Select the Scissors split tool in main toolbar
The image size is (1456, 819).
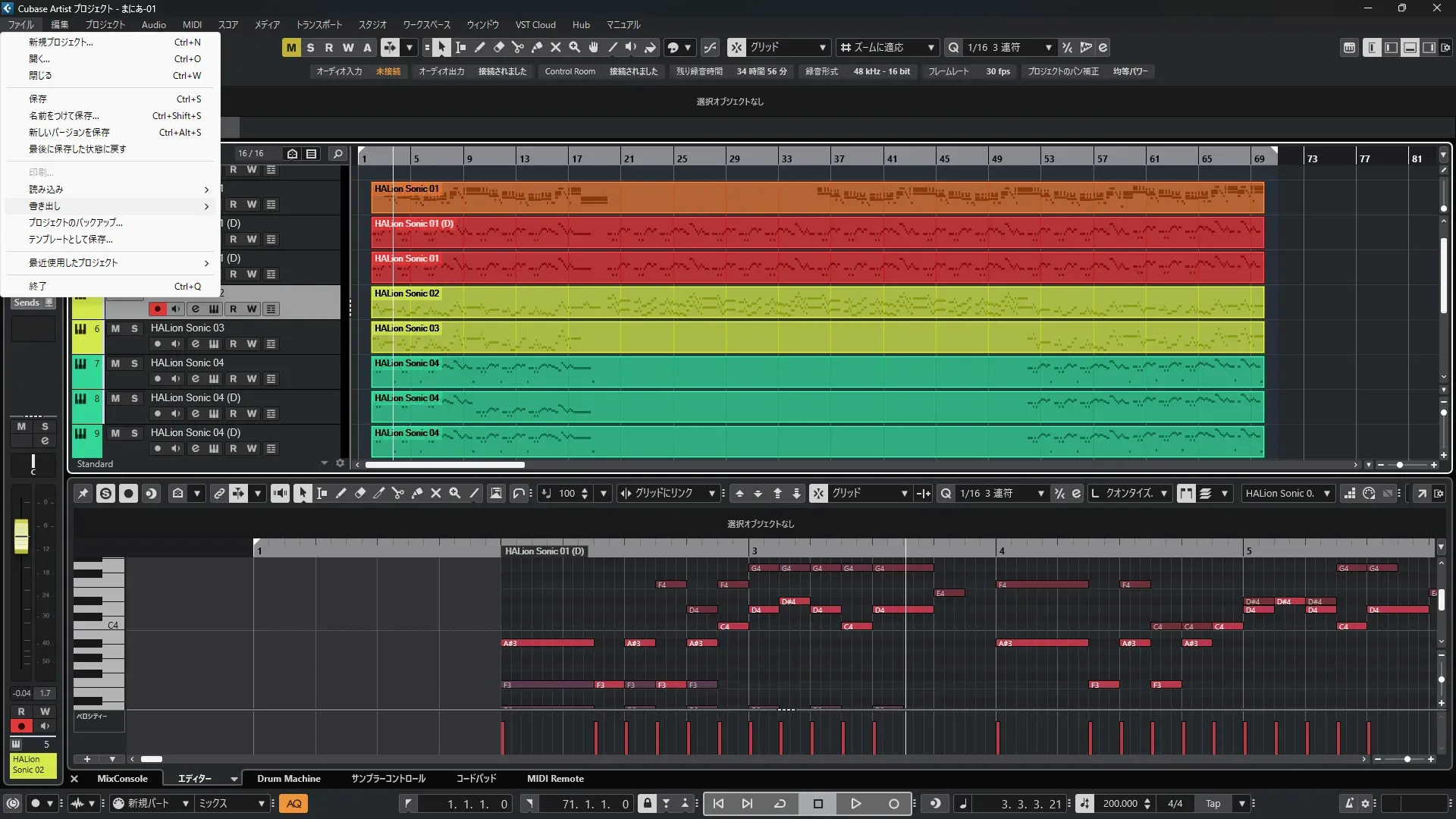518,48
